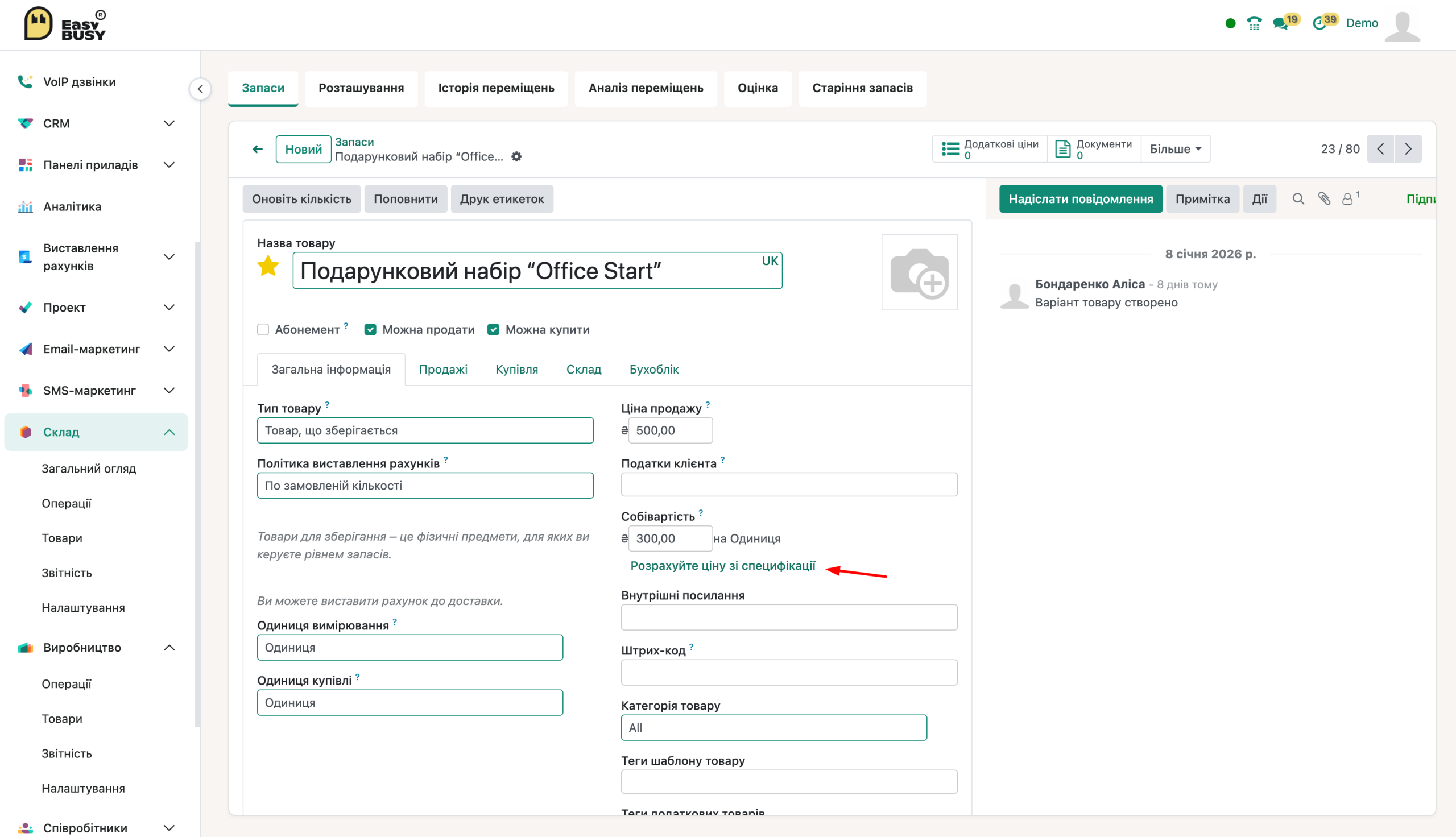
Task: Open Політика виставлення рахунків dropdown
Action: coord(425,486)
